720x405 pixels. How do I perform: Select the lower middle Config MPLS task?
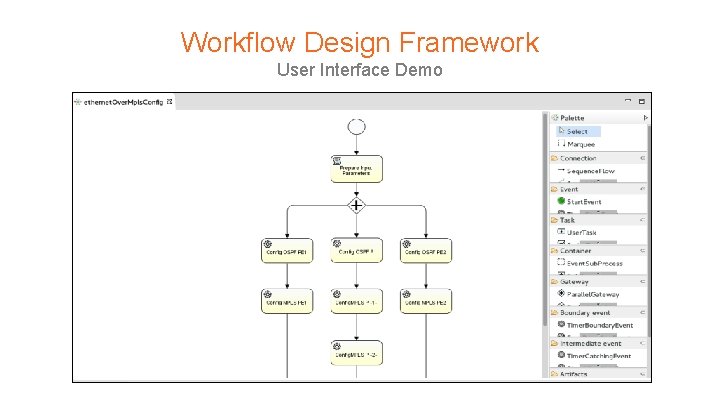point(356,353)
